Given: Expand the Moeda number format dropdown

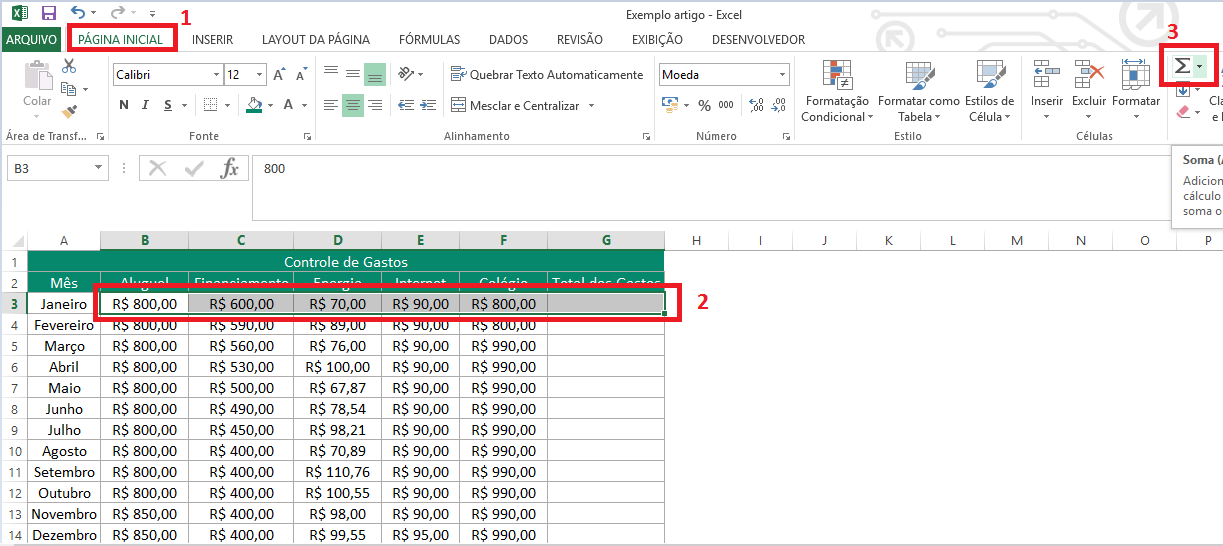Looking at the screenshot, I should pos(782,75).
